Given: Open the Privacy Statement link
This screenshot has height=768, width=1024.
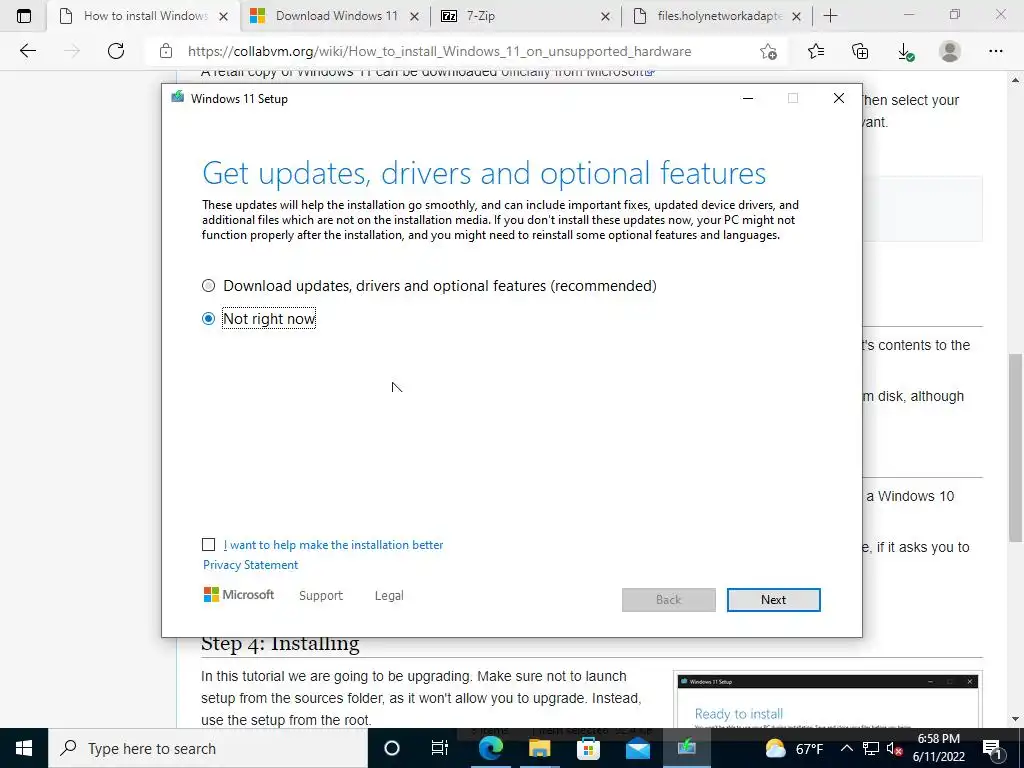Looking at the screenshot, I should click(x=250, y=565).
